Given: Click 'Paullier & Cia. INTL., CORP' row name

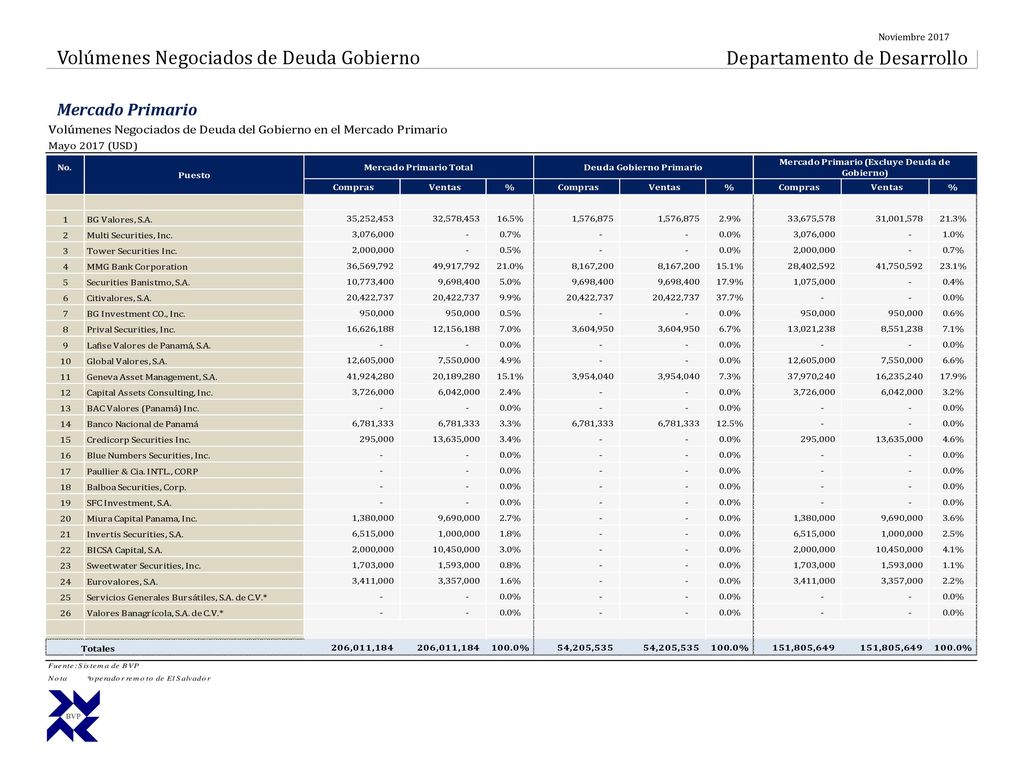Looking at the screenshot, I should point(142,471).
